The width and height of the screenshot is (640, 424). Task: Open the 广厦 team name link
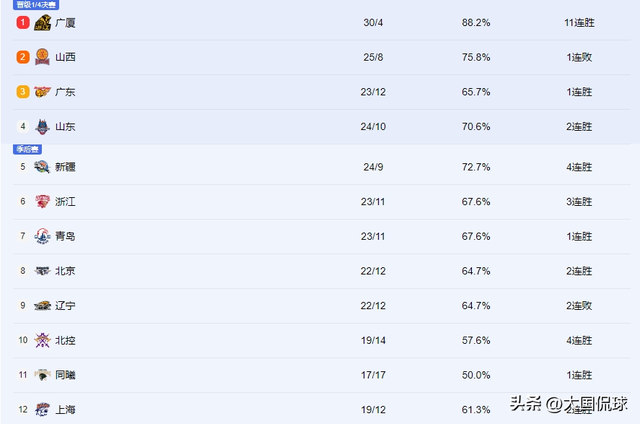tap(66, 22)
